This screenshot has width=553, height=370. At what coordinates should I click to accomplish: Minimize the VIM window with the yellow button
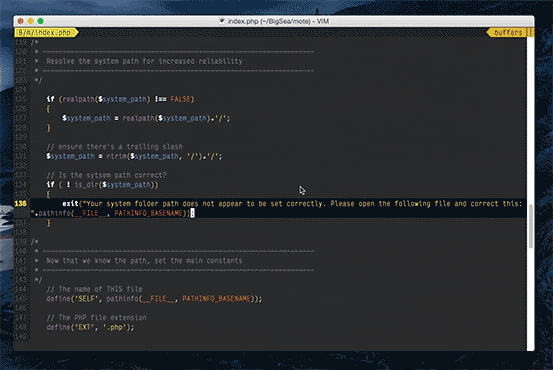click(31, 21)
